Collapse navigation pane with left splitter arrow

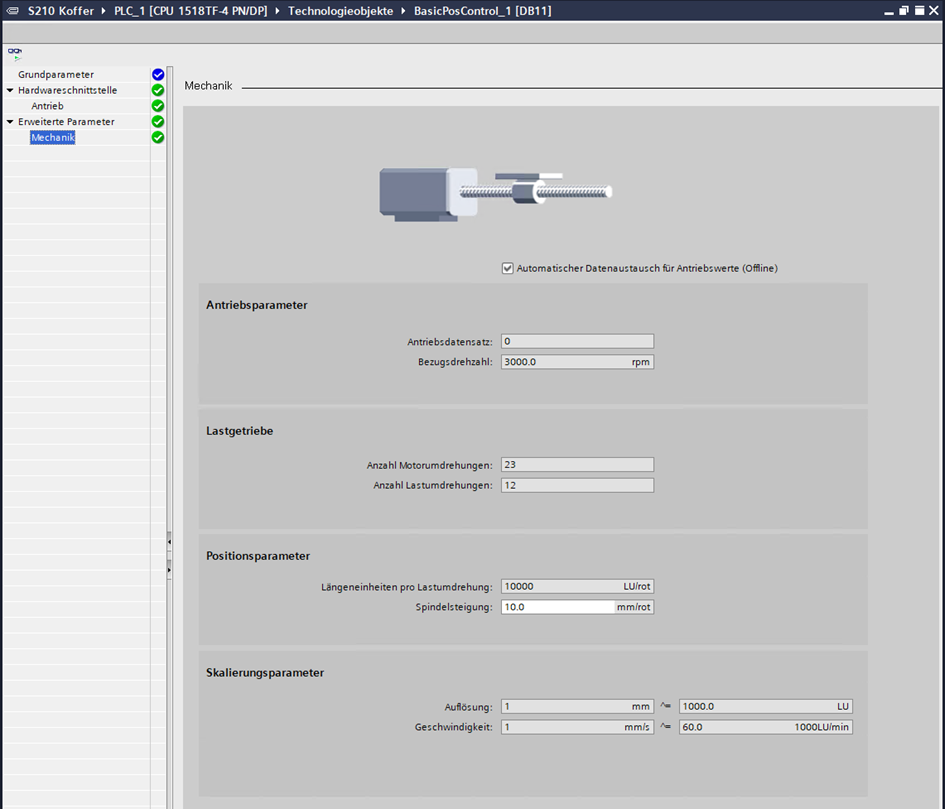[x=169, y=541]
